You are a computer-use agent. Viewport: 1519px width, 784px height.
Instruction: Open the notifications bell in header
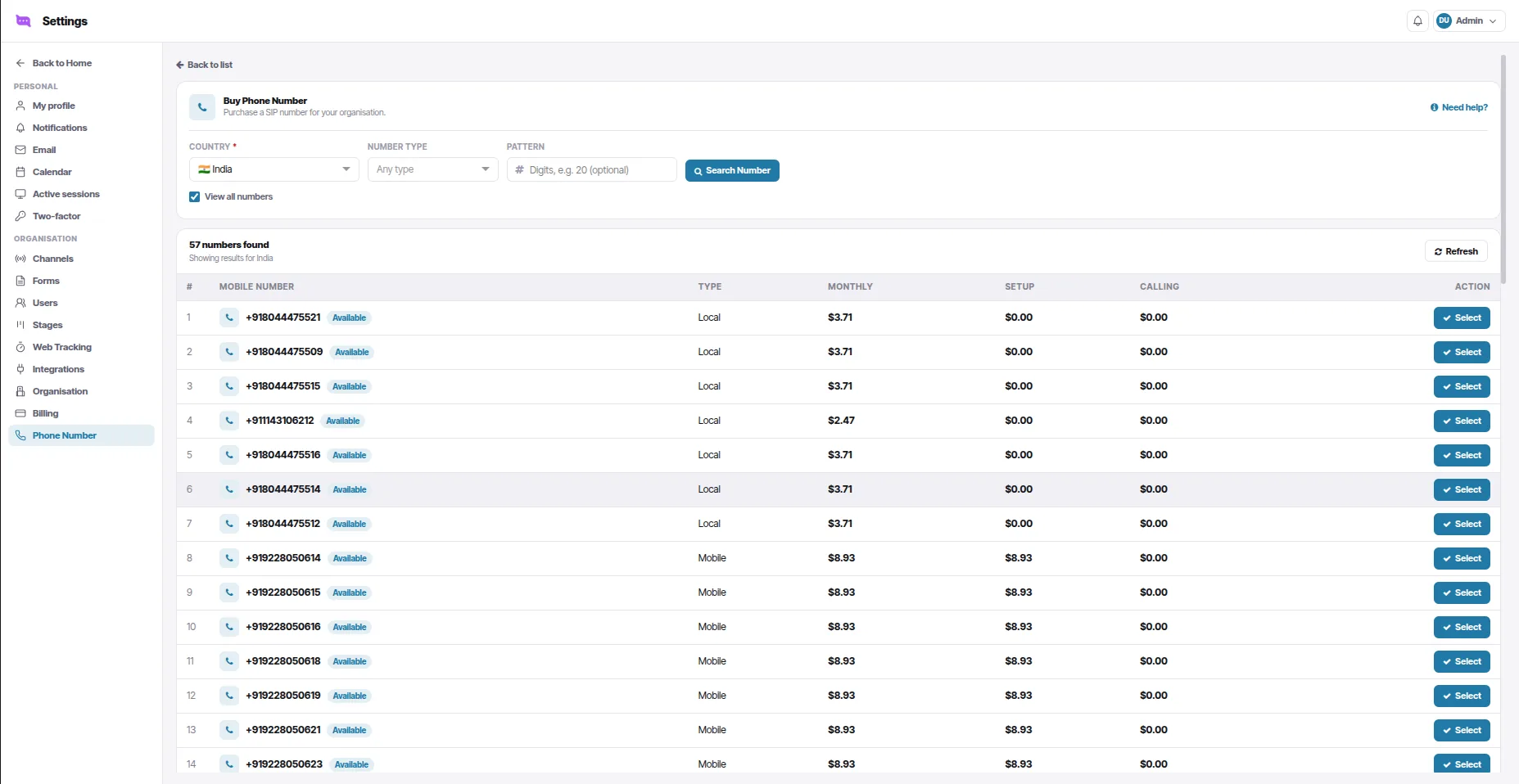(x=1417, y=21)
